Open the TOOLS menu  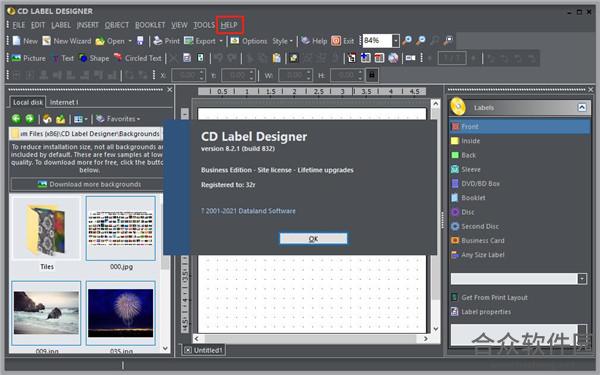(204, 25)
